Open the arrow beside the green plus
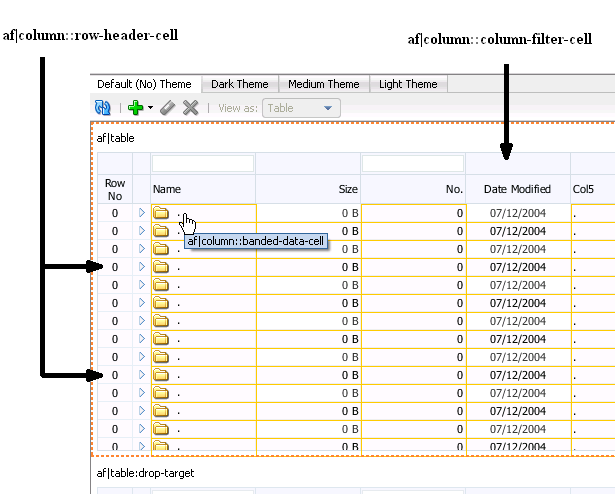This screenshot has height=496, width=615. tap(150, 107)
